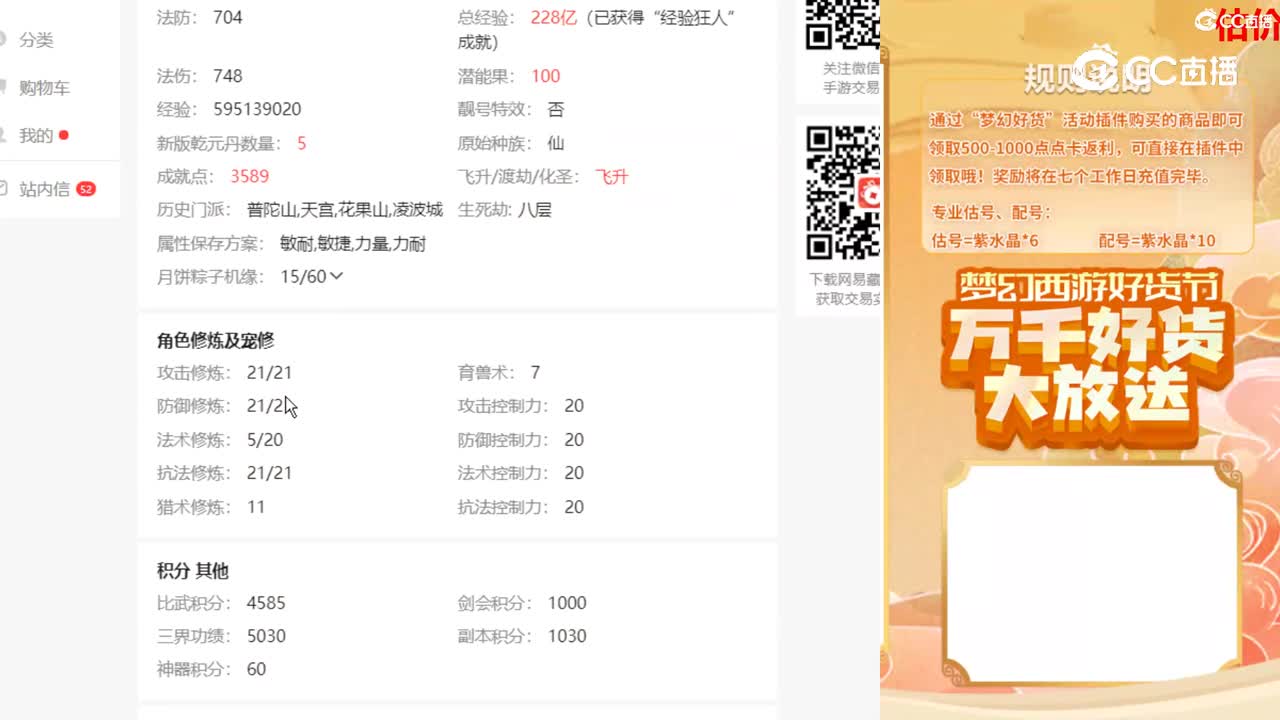Select 法术修炼 value 5/20
Viewport: 1280px width, 720px height.
pyautogui.click(x=265, y=439)
